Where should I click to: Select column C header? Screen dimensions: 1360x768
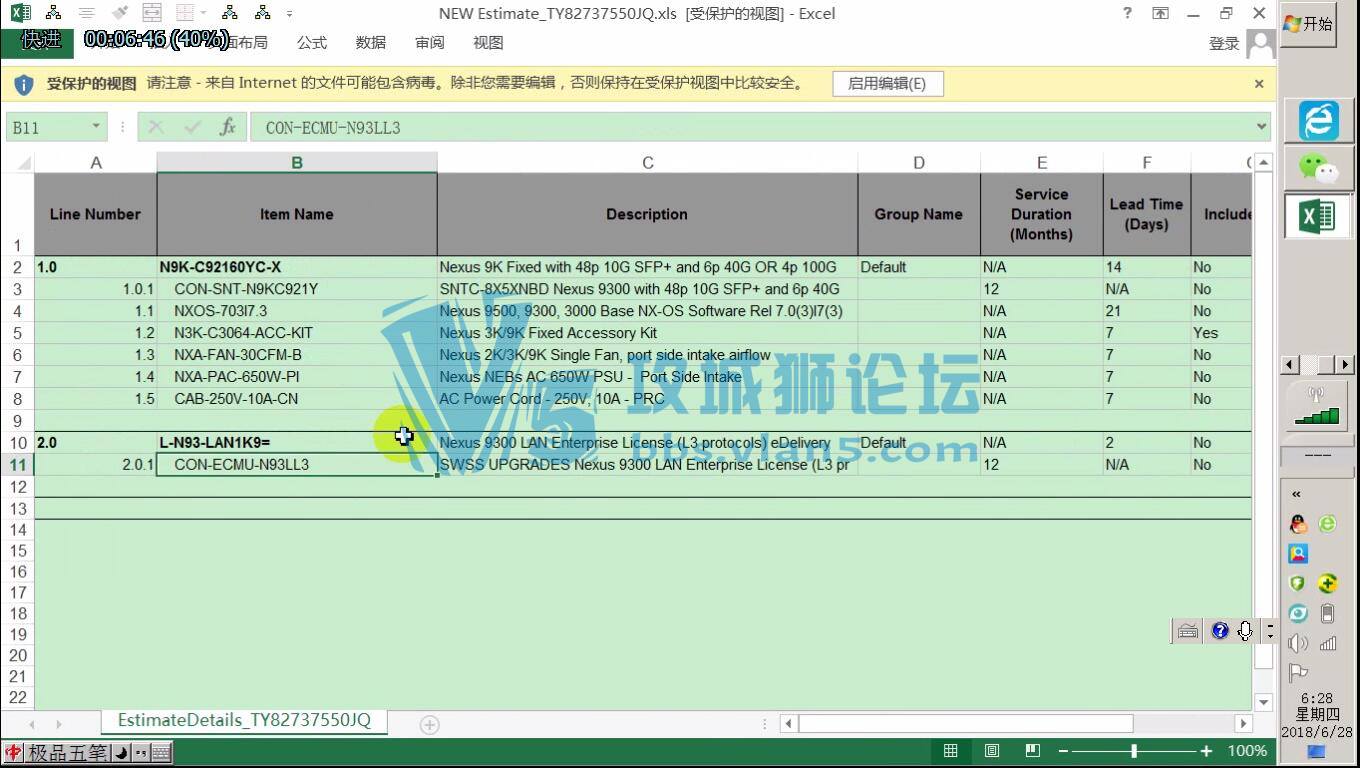click(647, 163)
